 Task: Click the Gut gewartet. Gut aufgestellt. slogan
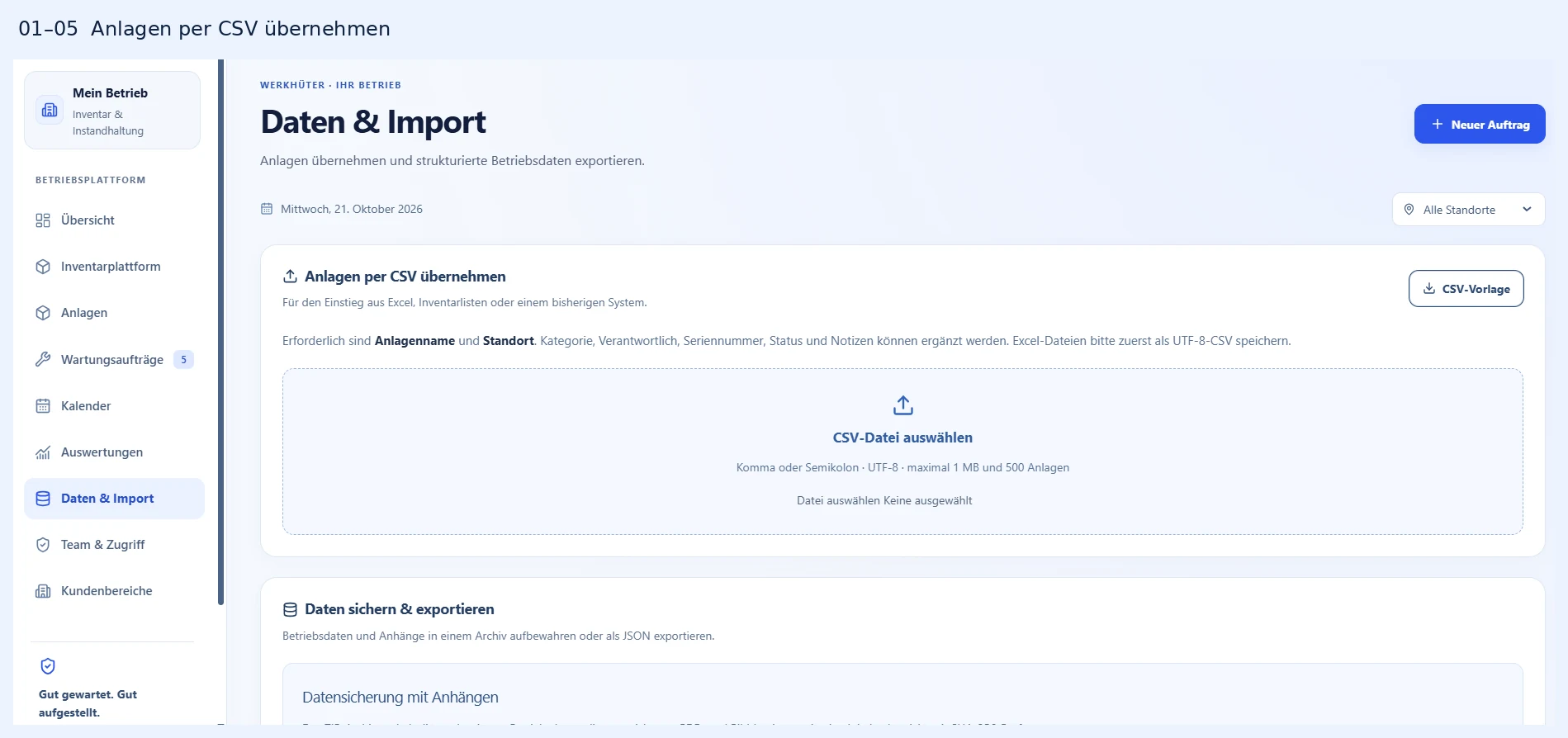(88, 703)
